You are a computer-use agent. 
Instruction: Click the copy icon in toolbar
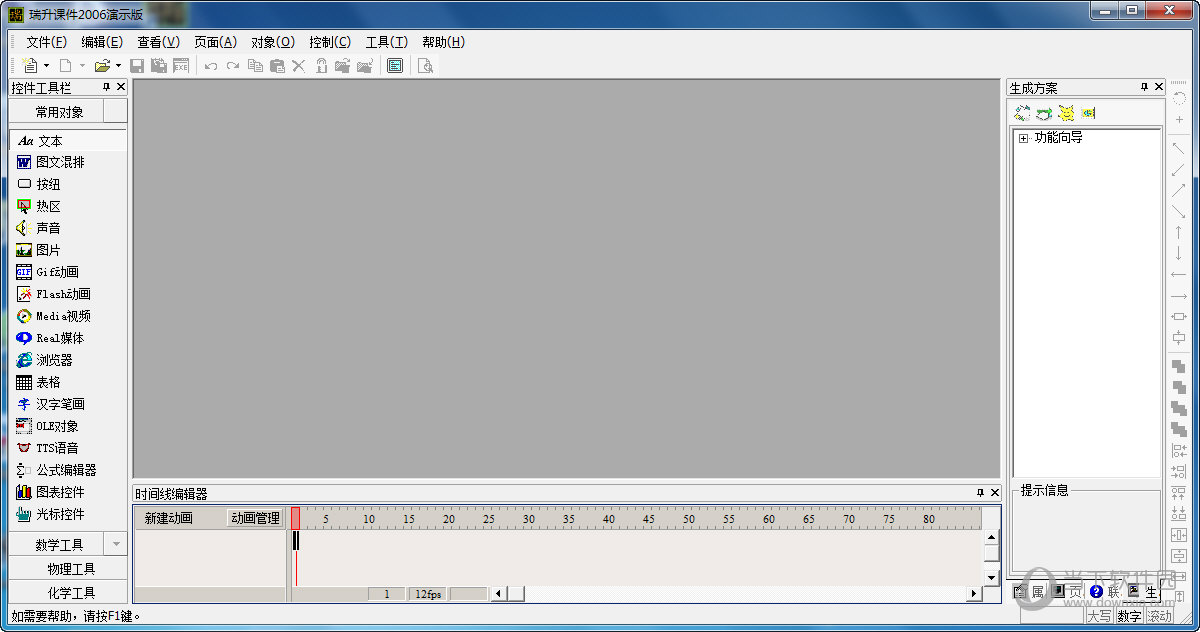tap(255, 66)
